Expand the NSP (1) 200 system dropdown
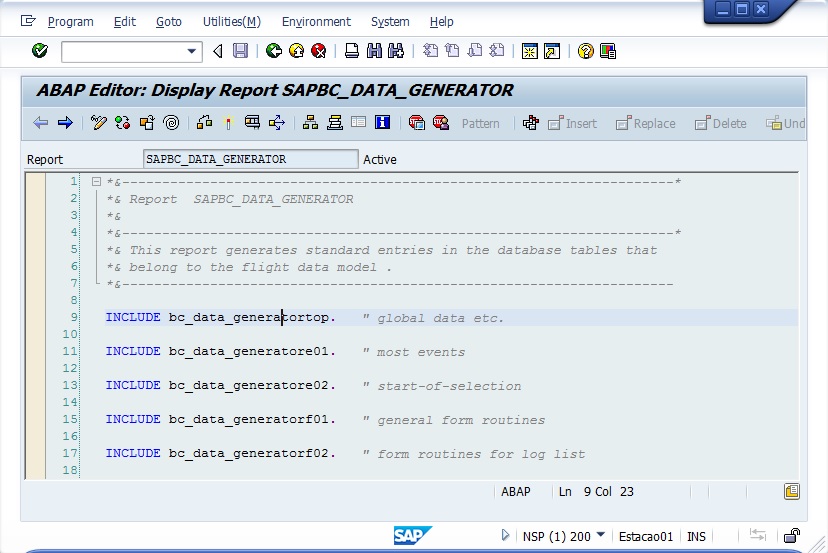Screen dimensions: 828x553 pyautogui.click(x=600, y=535)
